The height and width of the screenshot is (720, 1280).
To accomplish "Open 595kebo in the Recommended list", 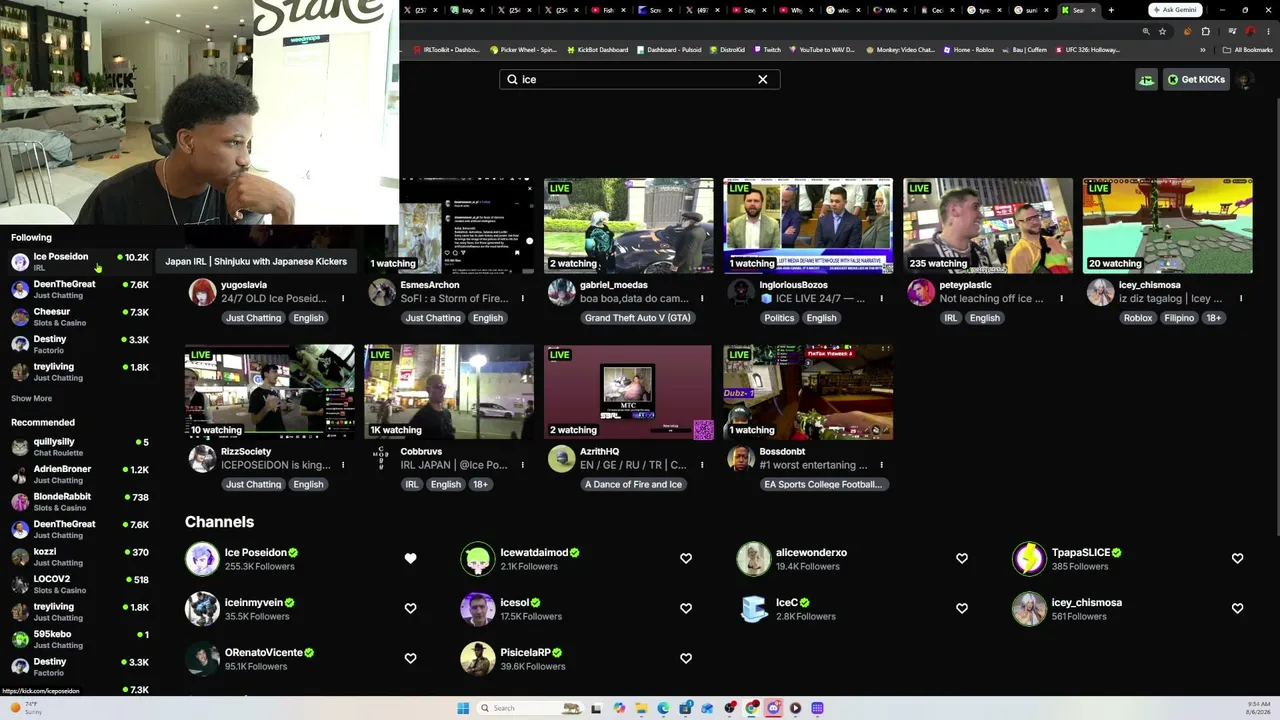I will (x=80, y=639).
